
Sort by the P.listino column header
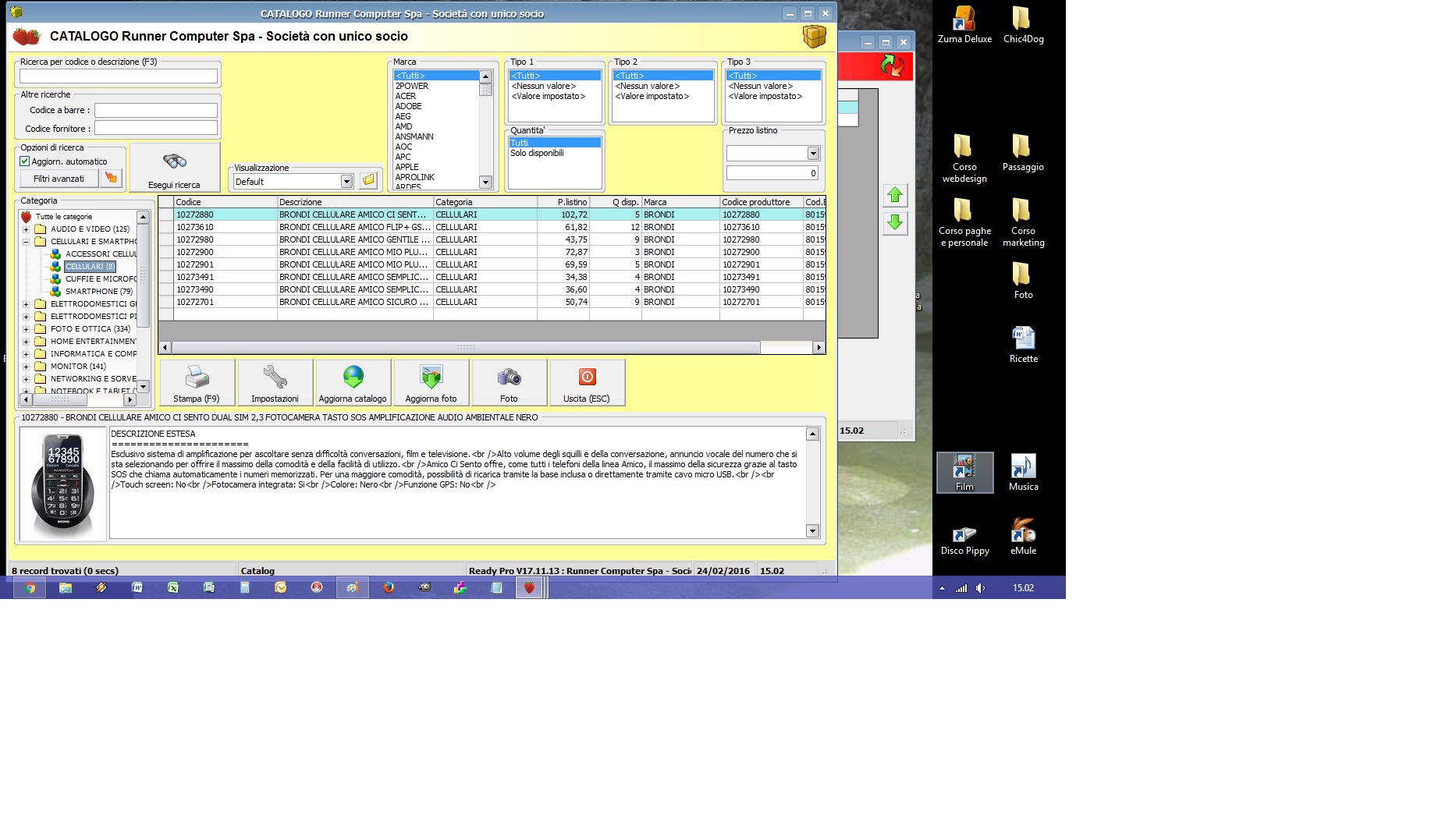563,202
